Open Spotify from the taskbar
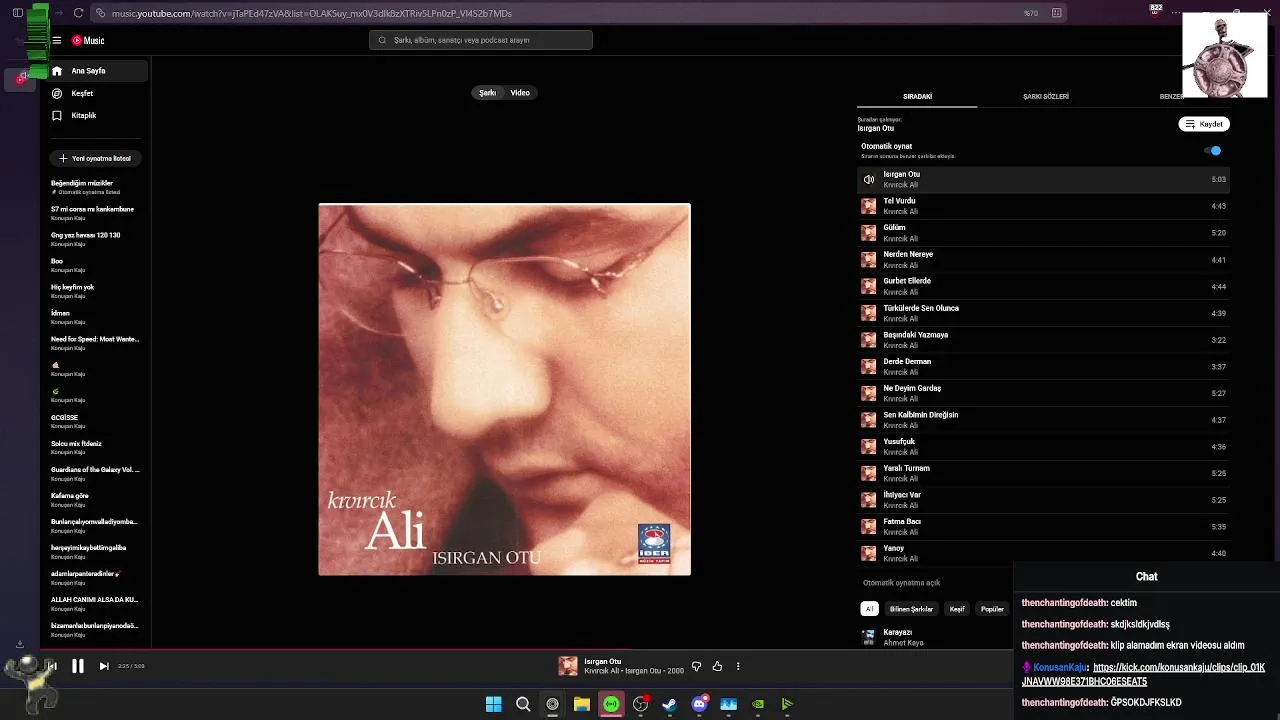The image size is (1280, 720). pyautogui.click(x=611, y=704)
